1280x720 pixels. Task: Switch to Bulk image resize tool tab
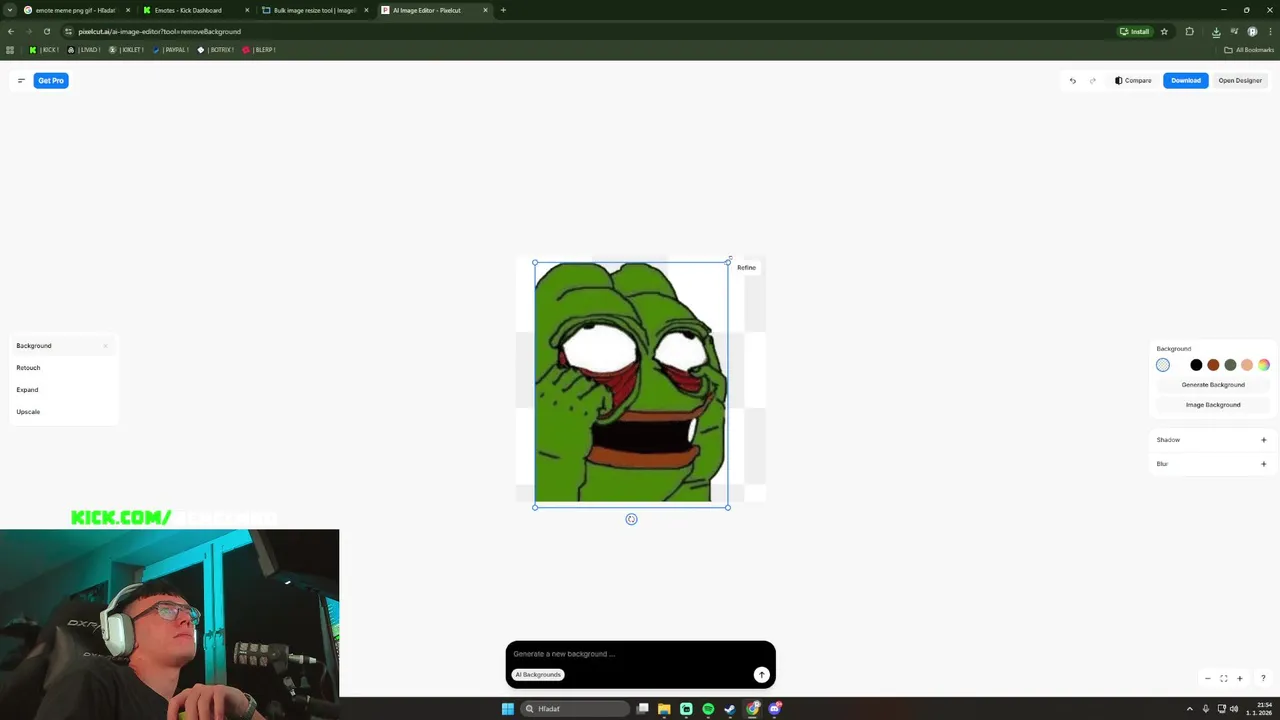click(315, 10)
